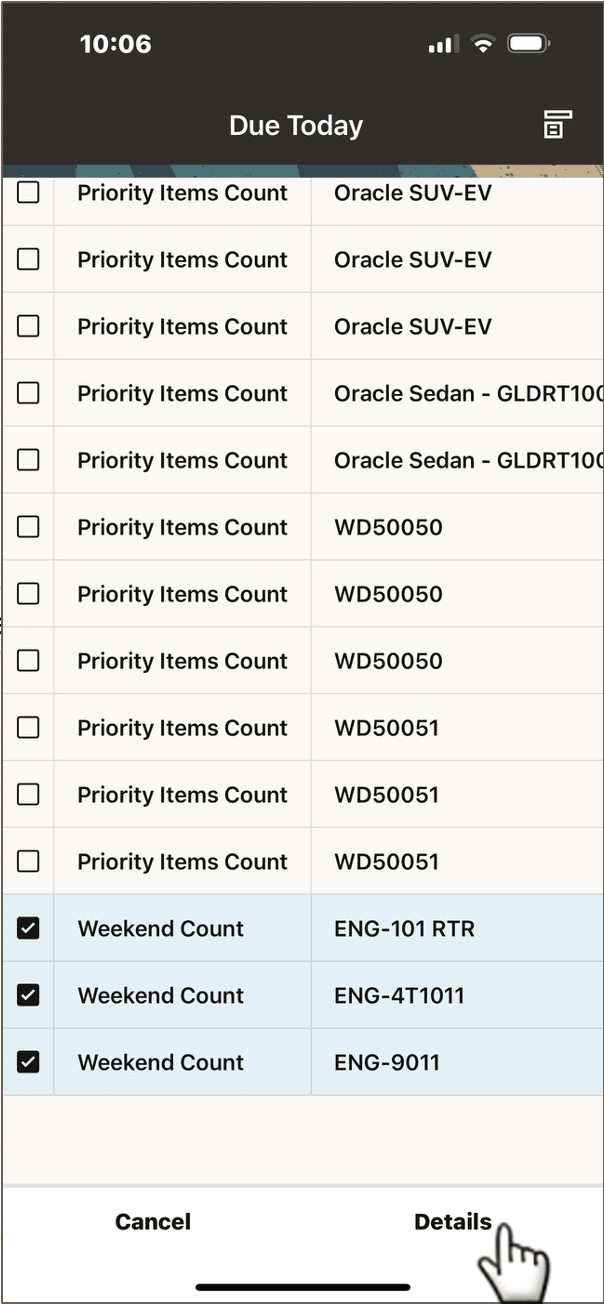The image size is (604, 1304).
Task: Tap the Due Today title
Action: click(295, 125)
